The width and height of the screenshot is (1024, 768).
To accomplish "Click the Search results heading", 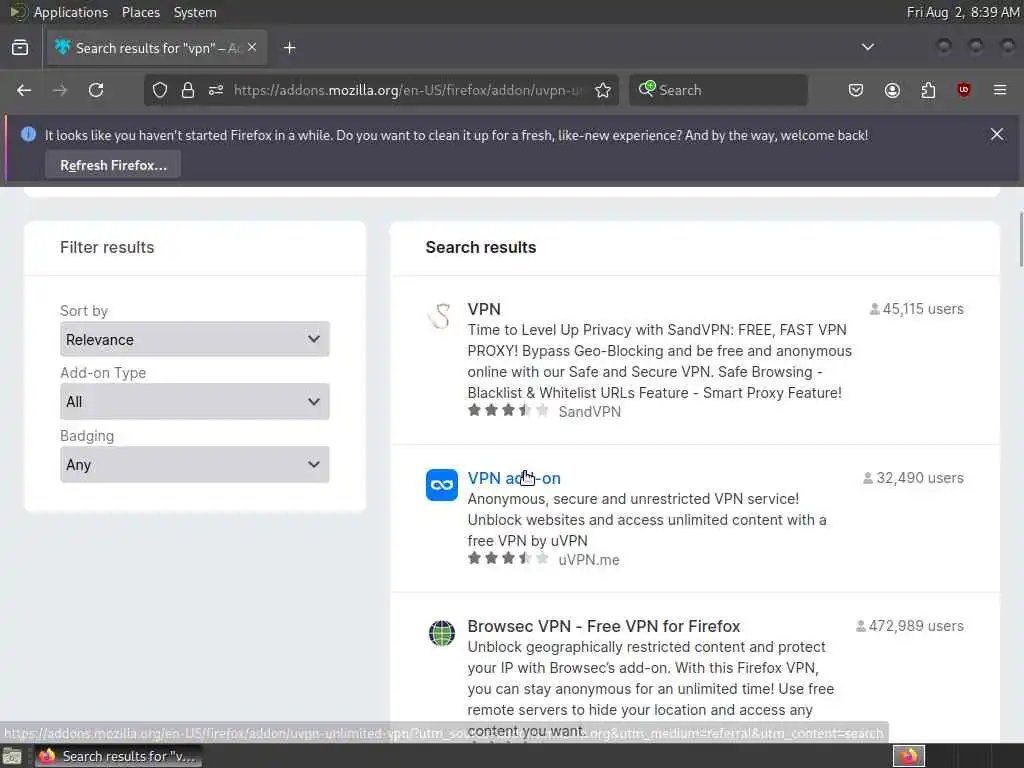I will pos(481,247).
